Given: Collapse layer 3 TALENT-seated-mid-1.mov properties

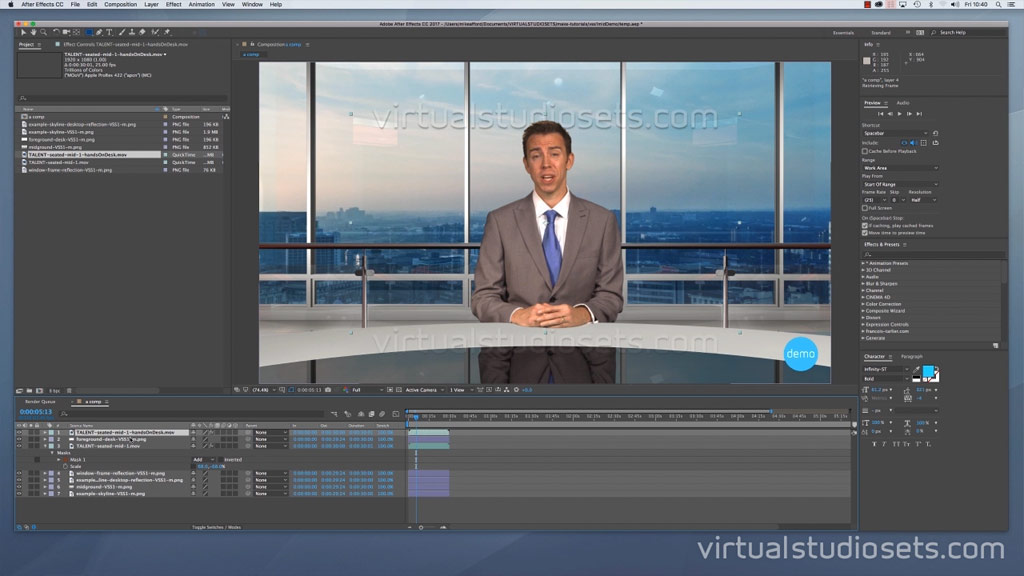Looking at the screenshot, I should point(45,446).
